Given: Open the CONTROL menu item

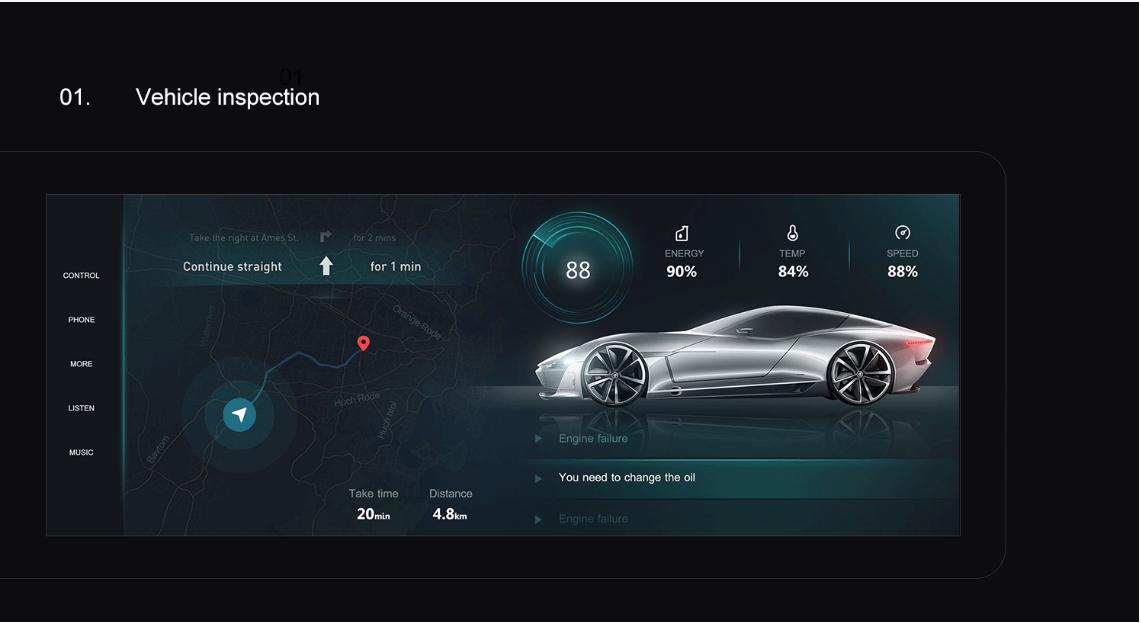Looking at the screenshot, I should point(81,275).
